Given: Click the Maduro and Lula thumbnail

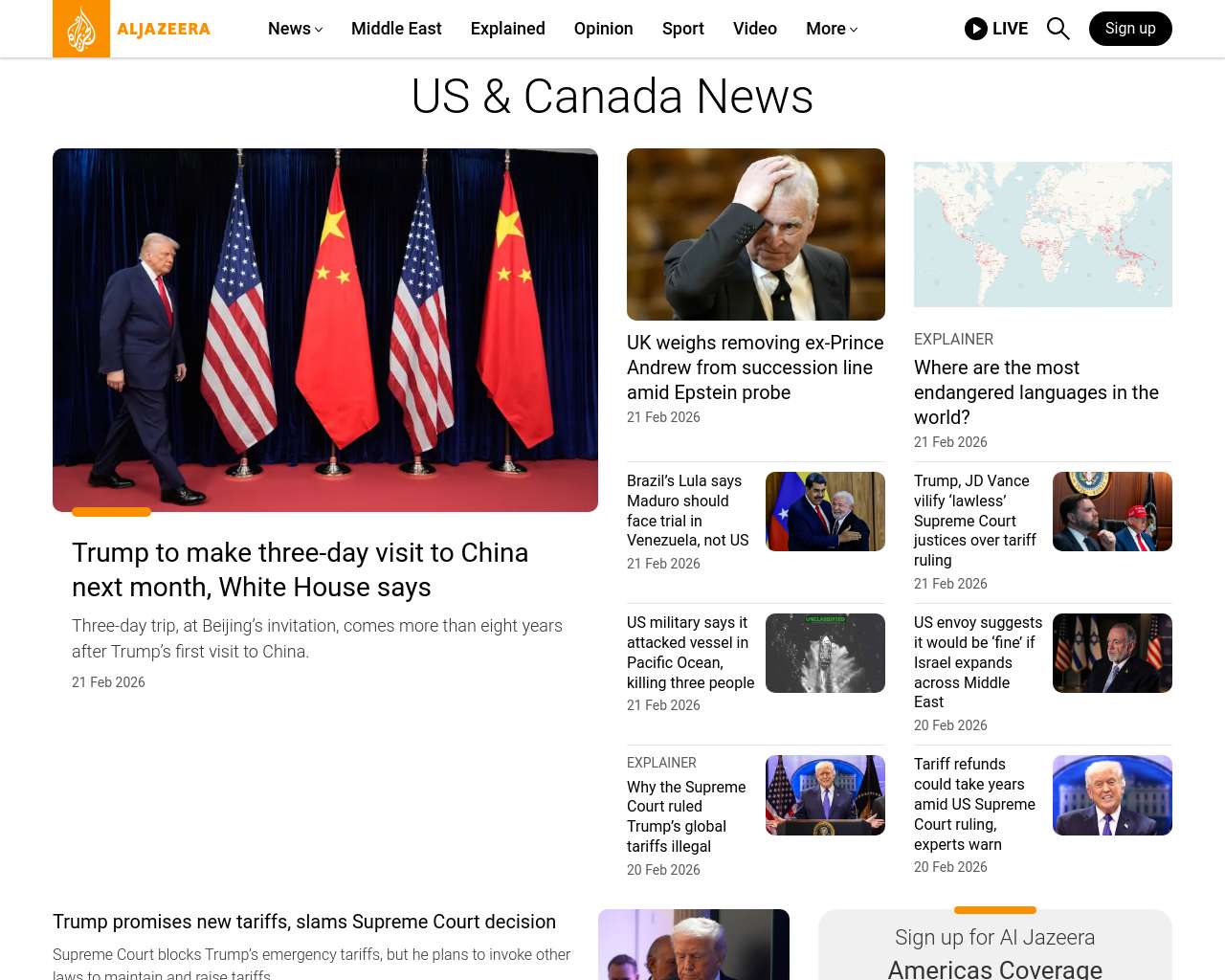Looking at the screenshot, I should (x=824, y=511).
